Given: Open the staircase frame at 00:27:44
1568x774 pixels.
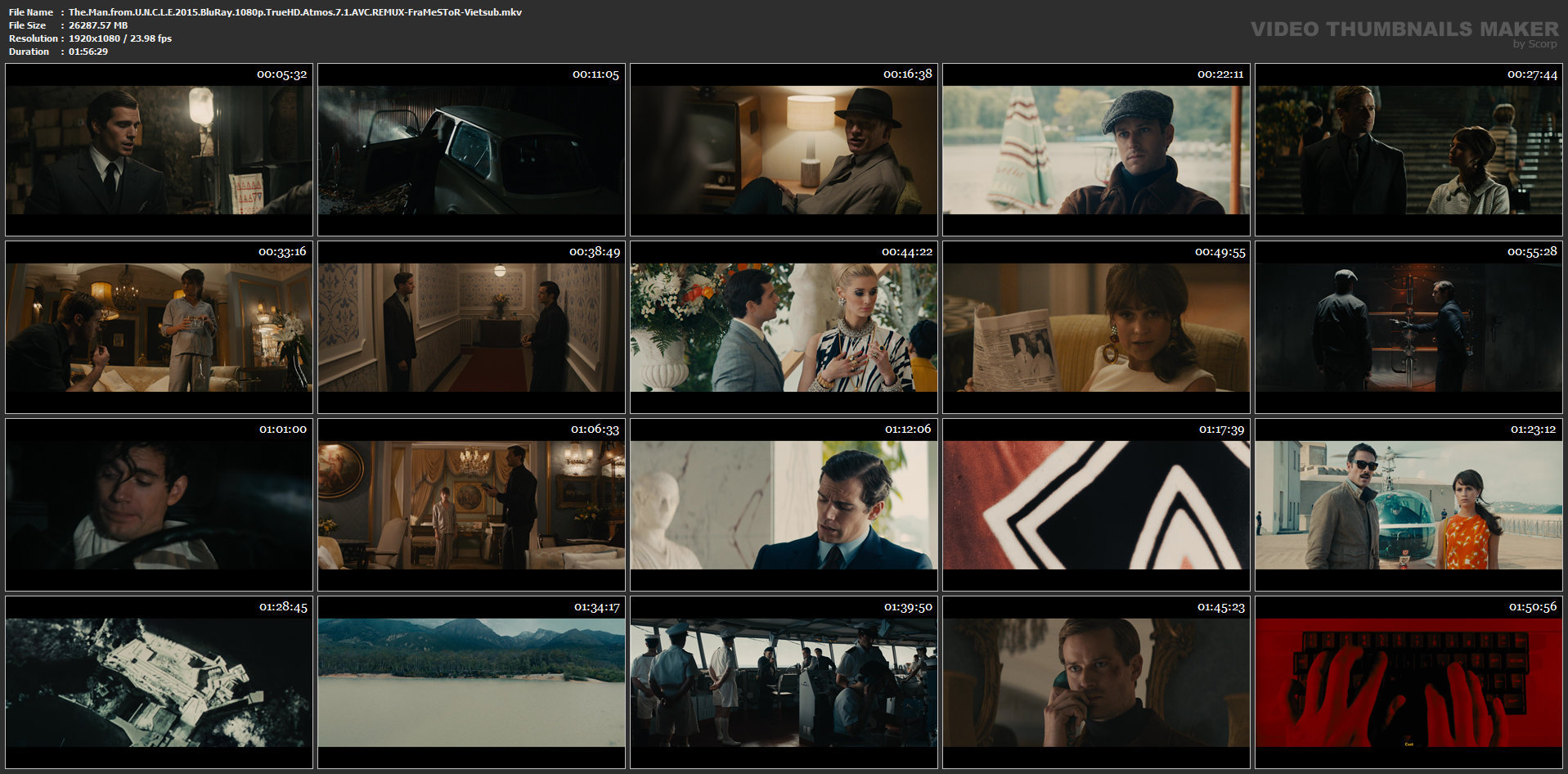Looking at the screenshot, I should [1409, 150].
